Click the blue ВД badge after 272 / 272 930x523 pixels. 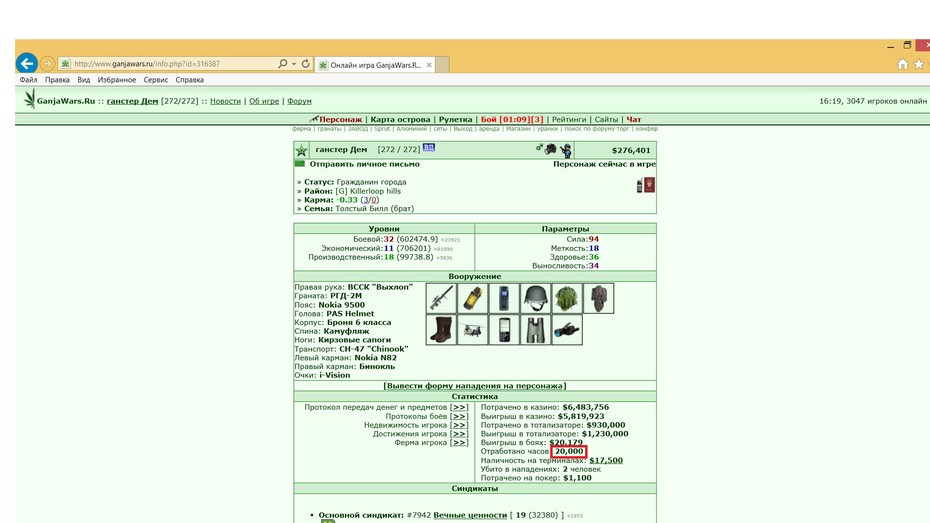(x=429, y=148)
